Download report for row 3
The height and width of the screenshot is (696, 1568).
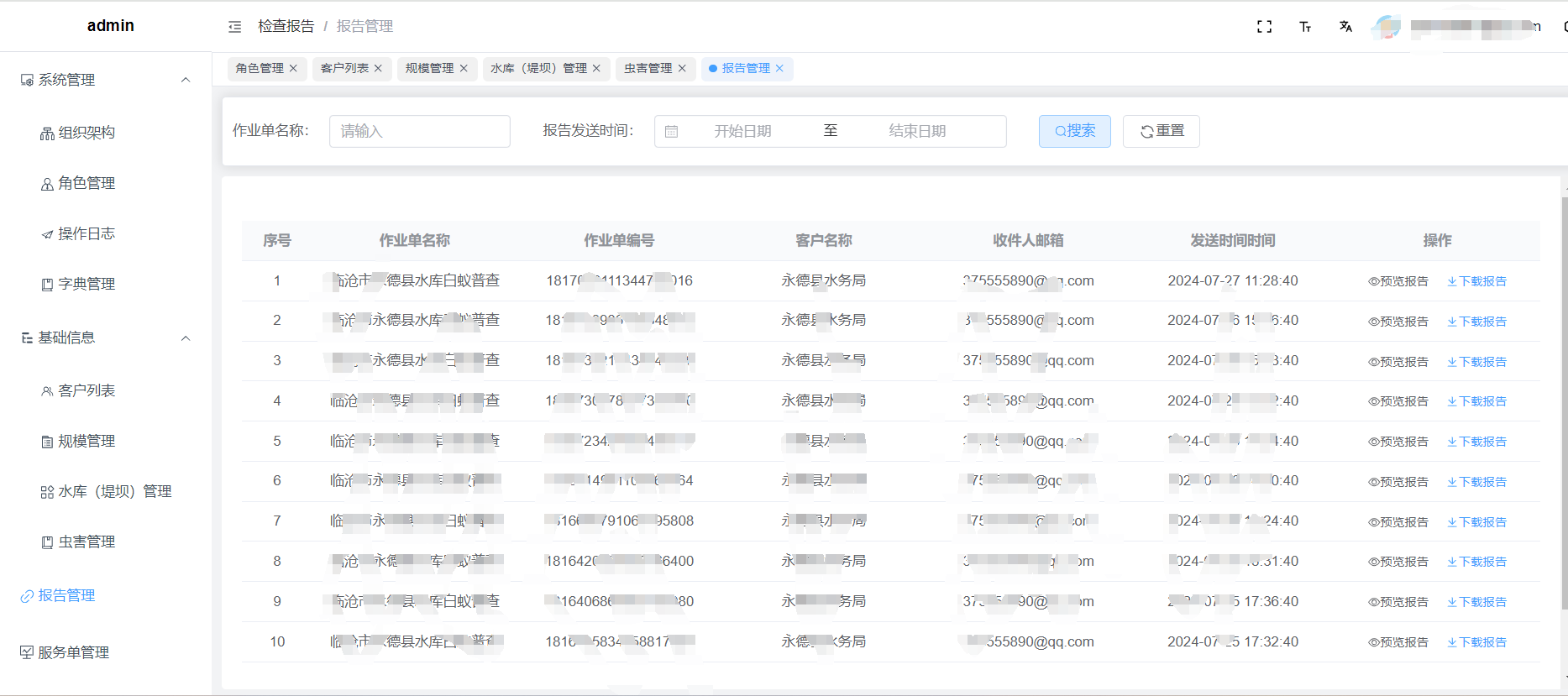tap(1476, 362)
